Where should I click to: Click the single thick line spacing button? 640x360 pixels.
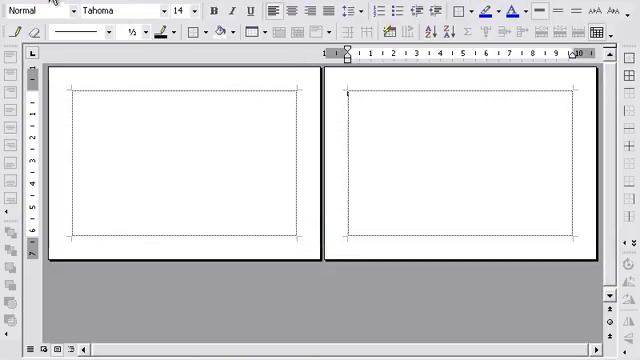click(540, 11)
